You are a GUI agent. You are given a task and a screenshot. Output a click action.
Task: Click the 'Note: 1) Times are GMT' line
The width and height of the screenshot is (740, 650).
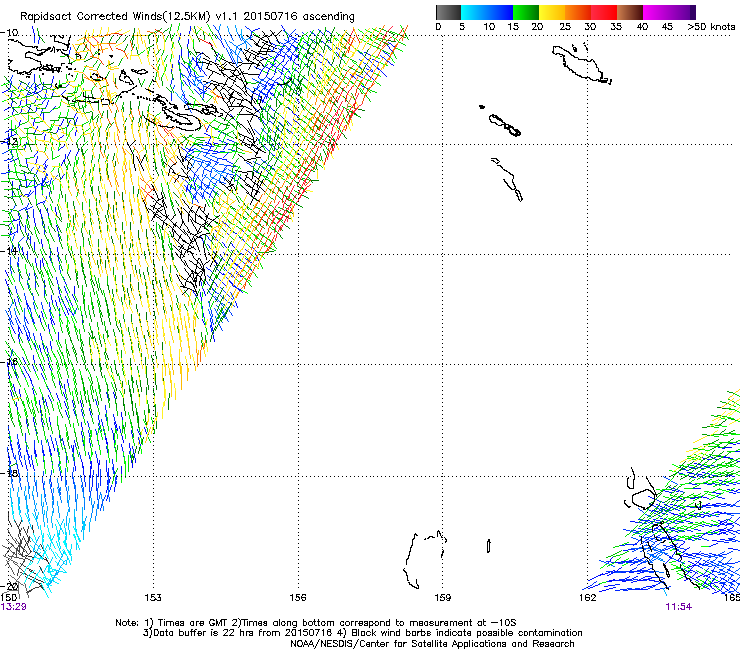tap(316, 623)
